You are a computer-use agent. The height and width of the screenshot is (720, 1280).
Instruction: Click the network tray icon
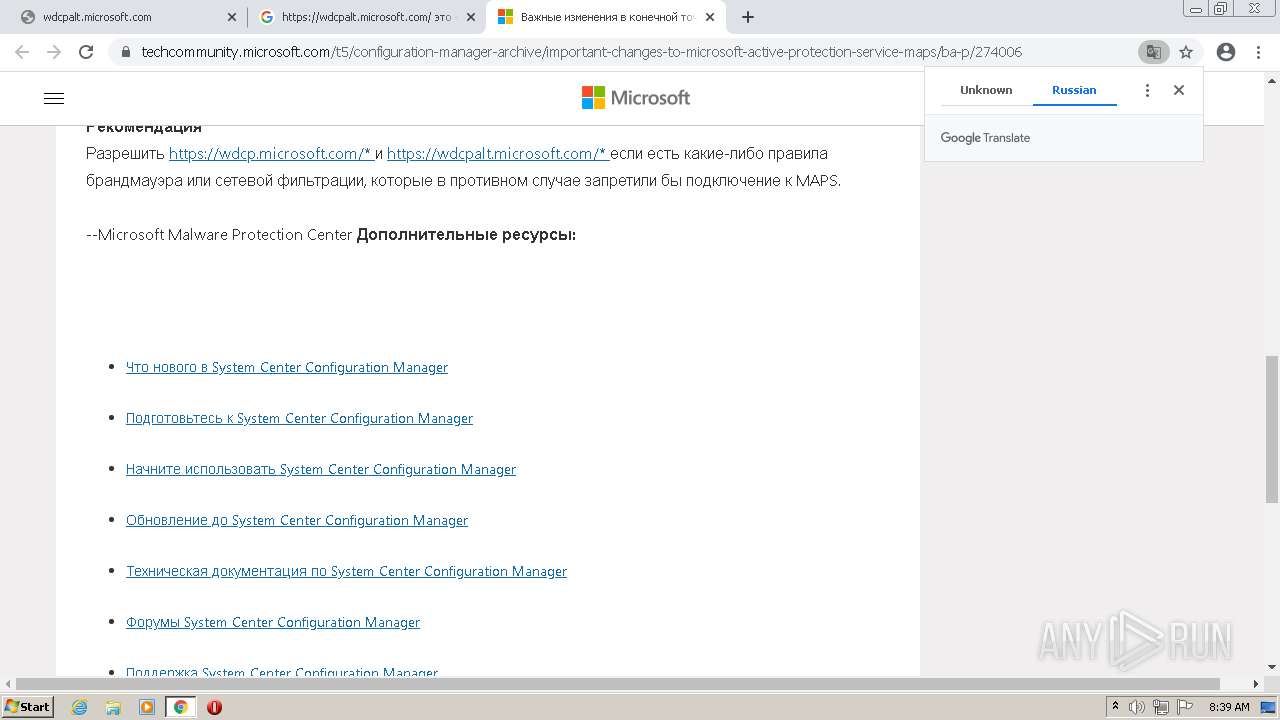1161,707
